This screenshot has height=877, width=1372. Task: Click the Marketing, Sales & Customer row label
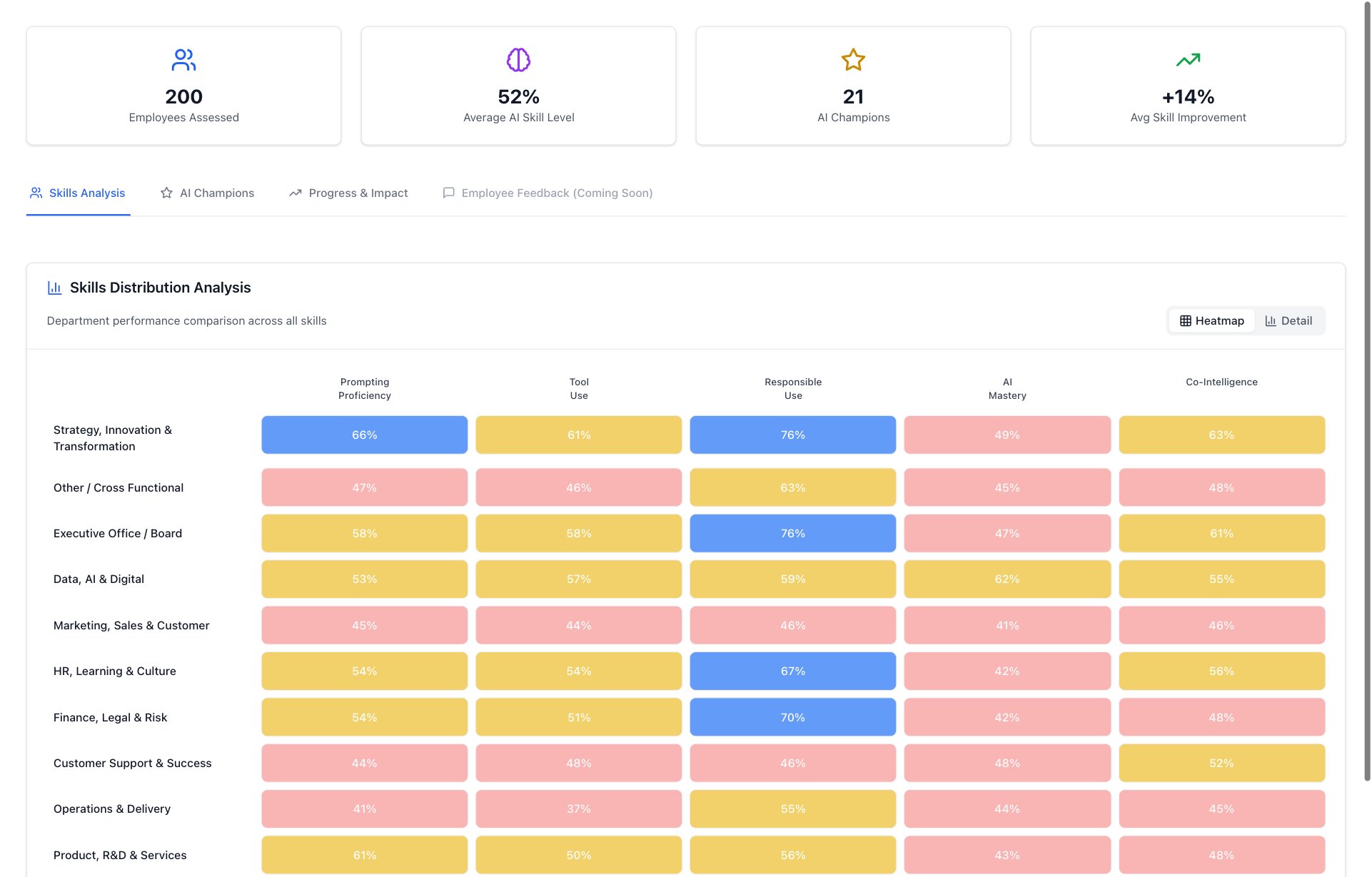point(131,626)
